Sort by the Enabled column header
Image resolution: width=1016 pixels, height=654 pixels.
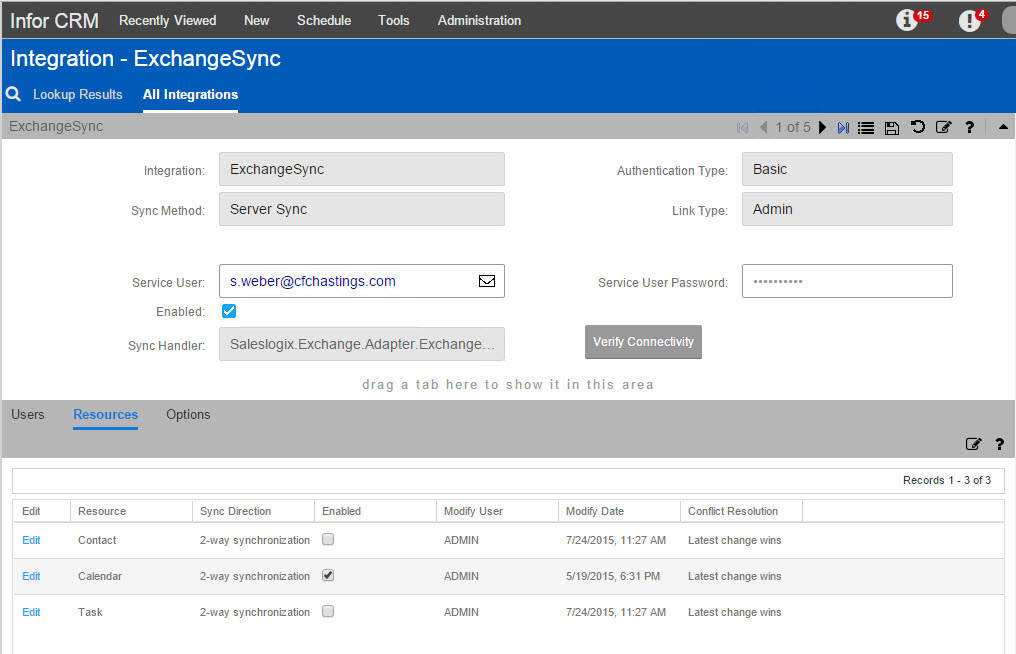tap(341, 511)
